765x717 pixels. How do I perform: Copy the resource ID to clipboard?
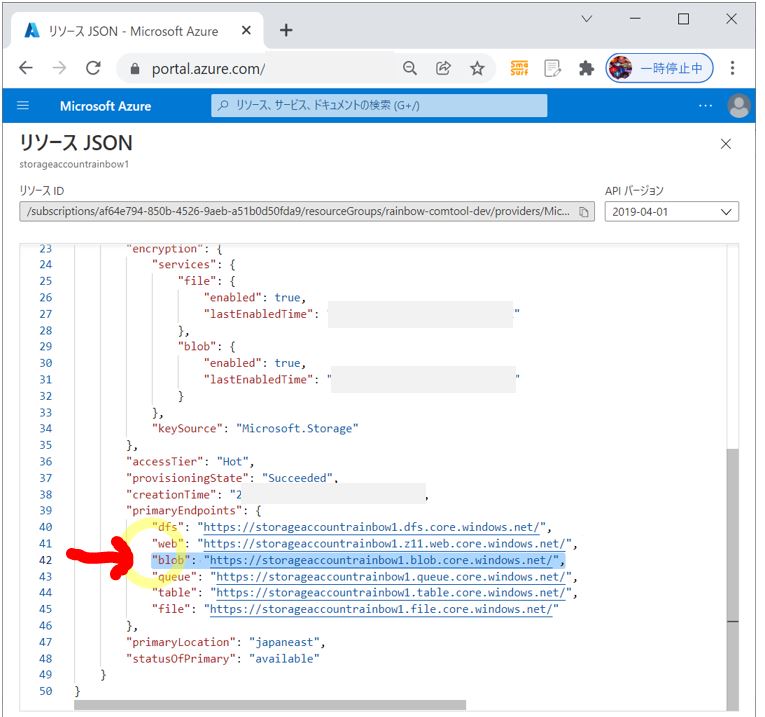click(x=584, y=212)
